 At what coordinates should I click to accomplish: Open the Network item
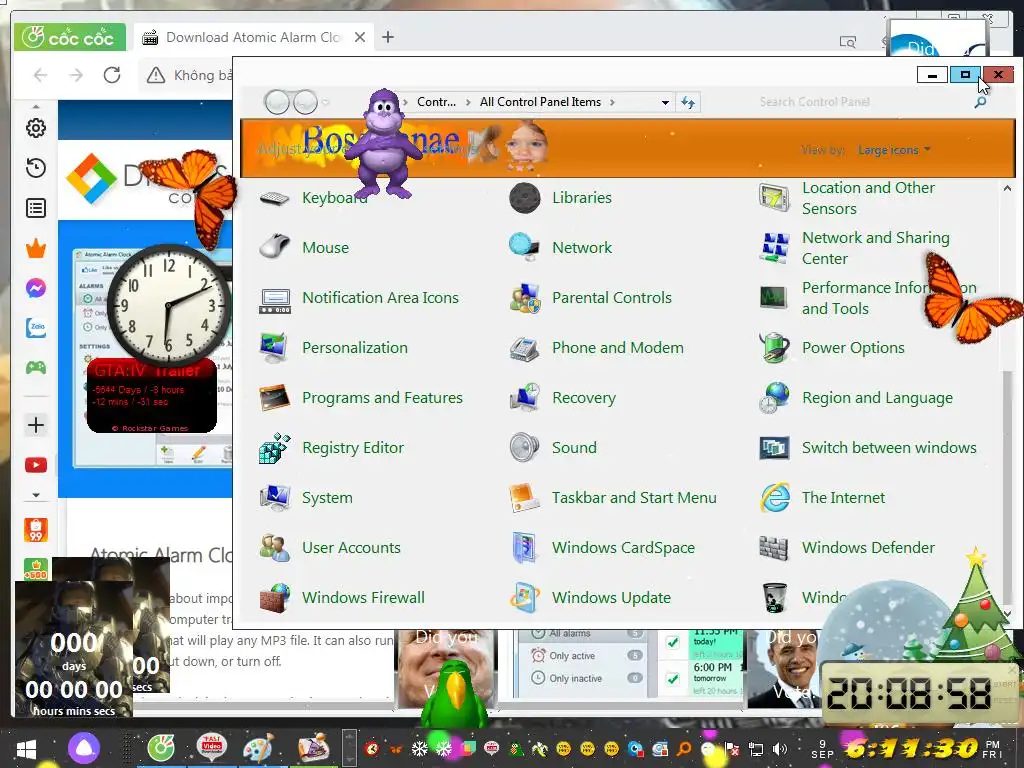pyautogui.click(x=560, y=248)
